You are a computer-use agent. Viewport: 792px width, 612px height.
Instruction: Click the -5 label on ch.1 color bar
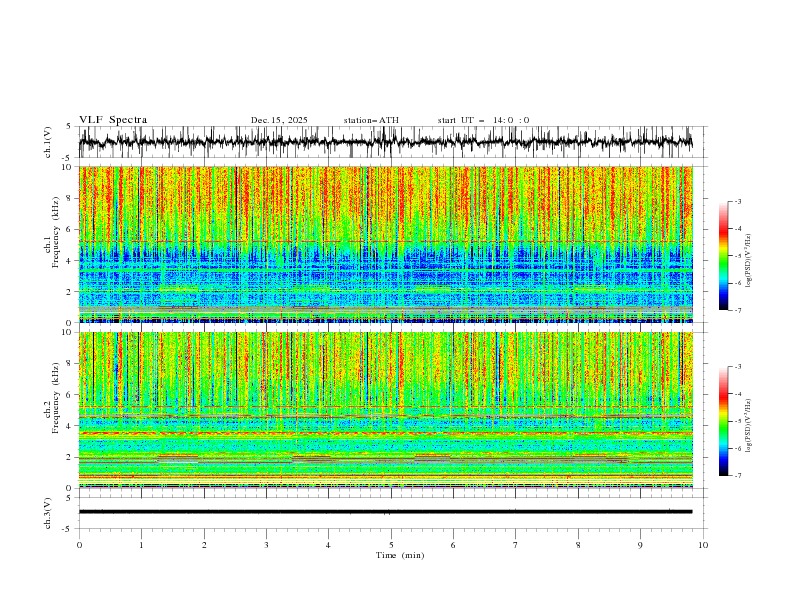[x=738, y=256]
